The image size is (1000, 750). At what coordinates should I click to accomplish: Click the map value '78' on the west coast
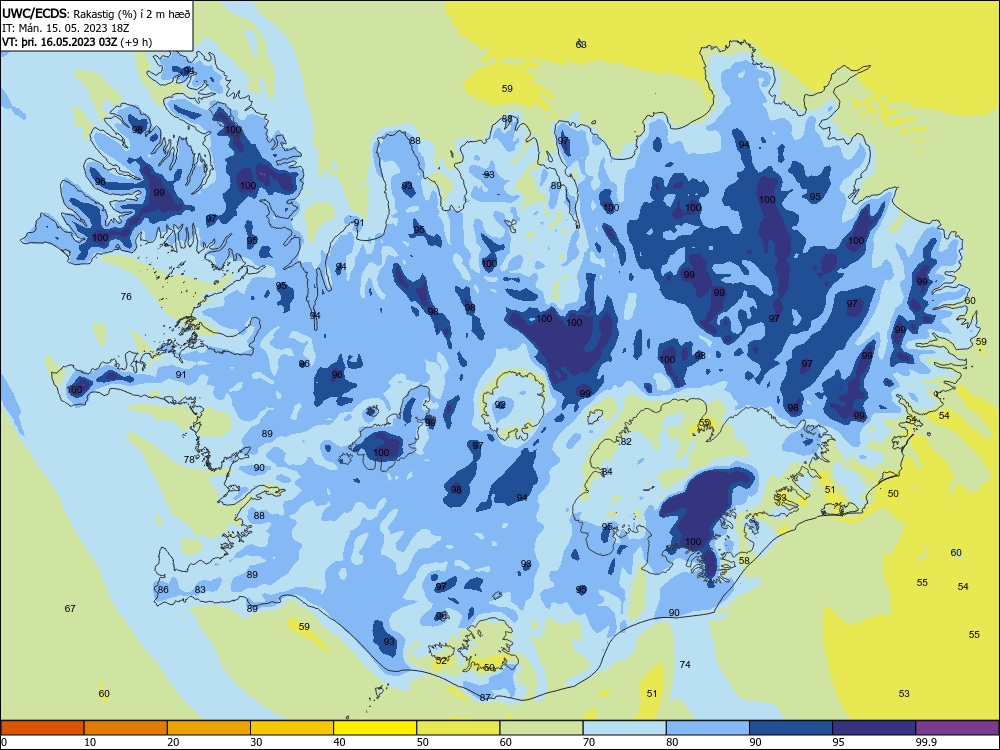[189, 460]
